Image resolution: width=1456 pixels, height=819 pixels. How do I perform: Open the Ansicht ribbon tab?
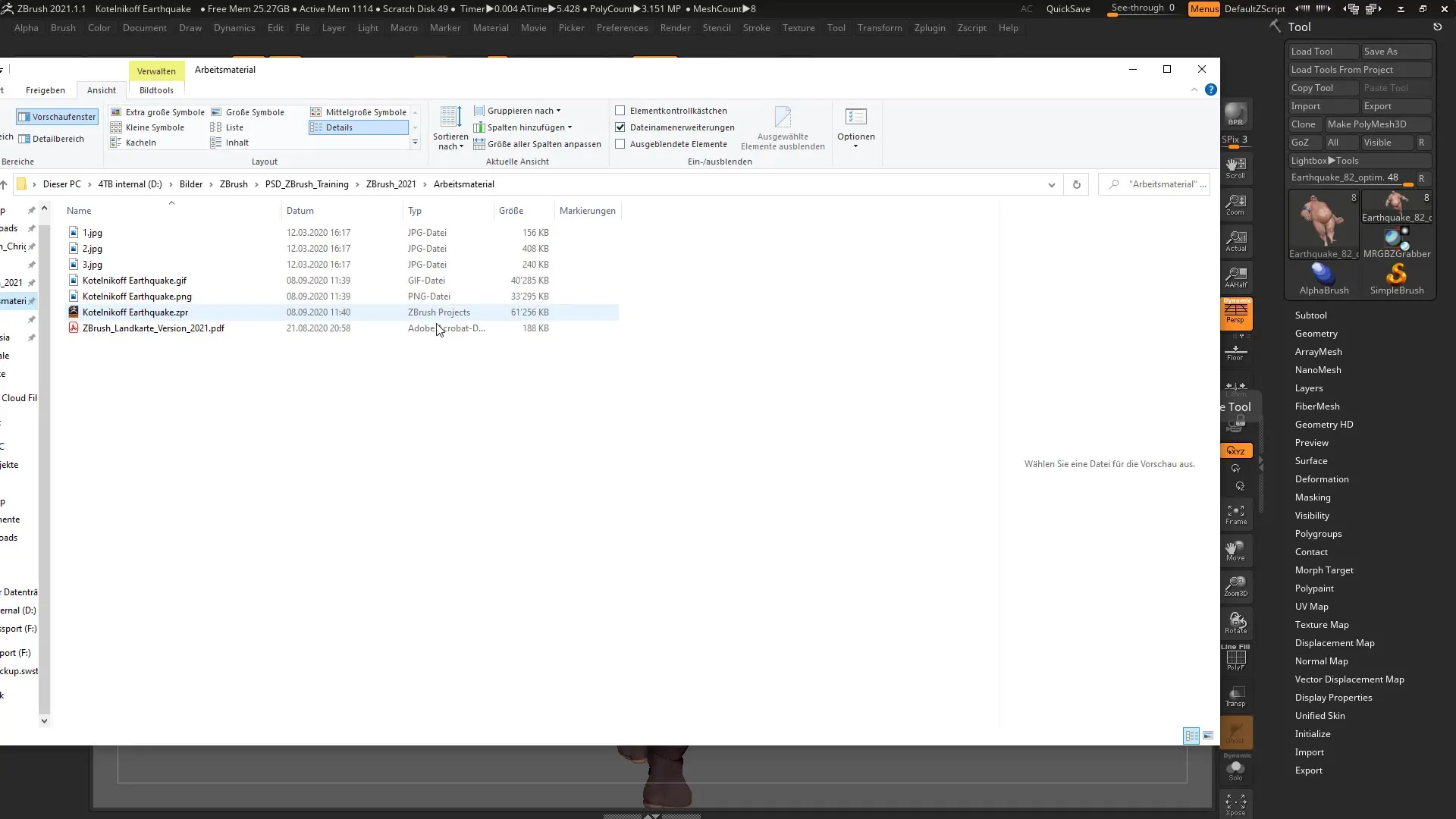tap(102, 90)
